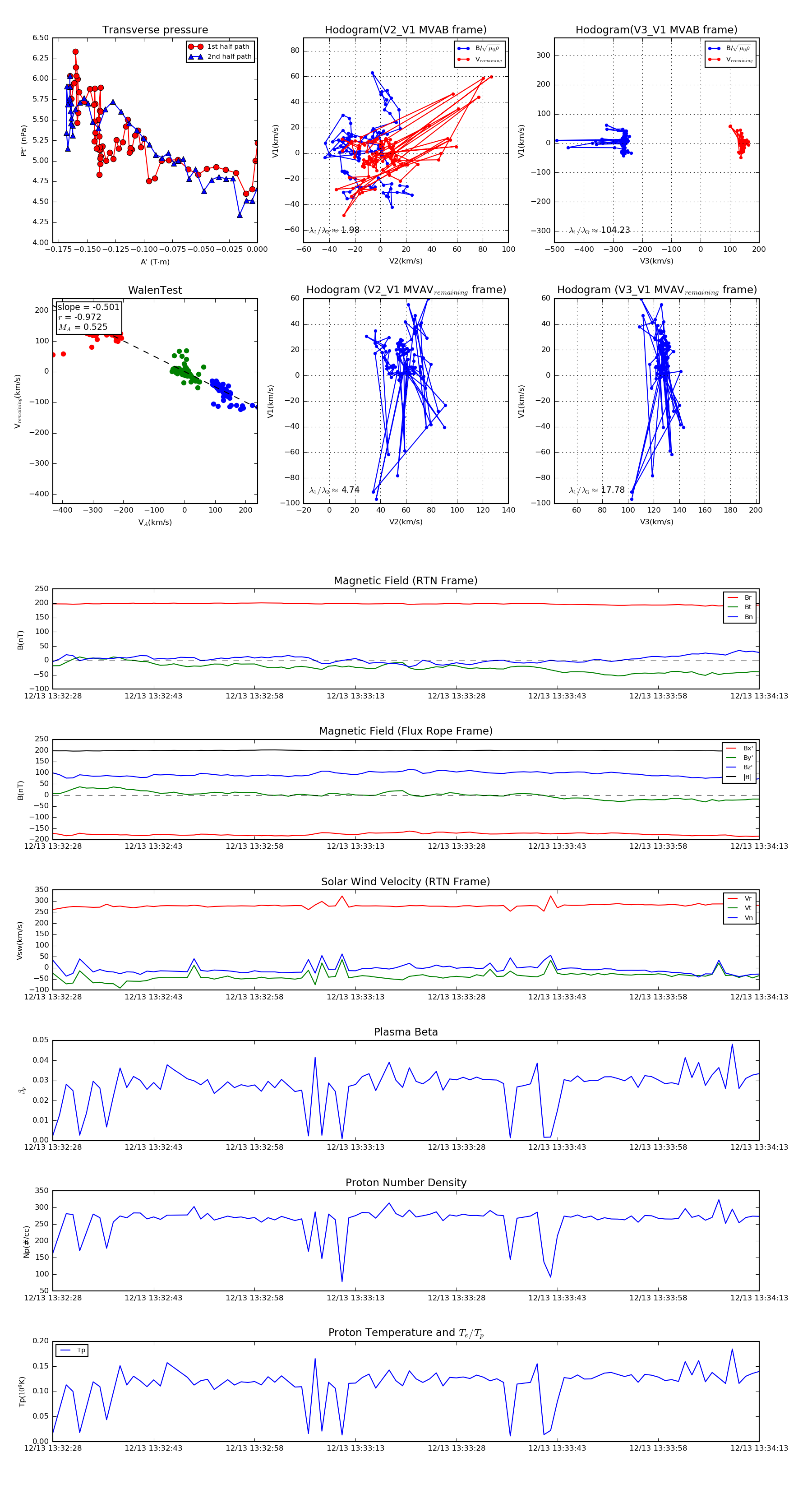Click the "Hodogram(V2_V1 MVAB frame)" title

point(406,29)
